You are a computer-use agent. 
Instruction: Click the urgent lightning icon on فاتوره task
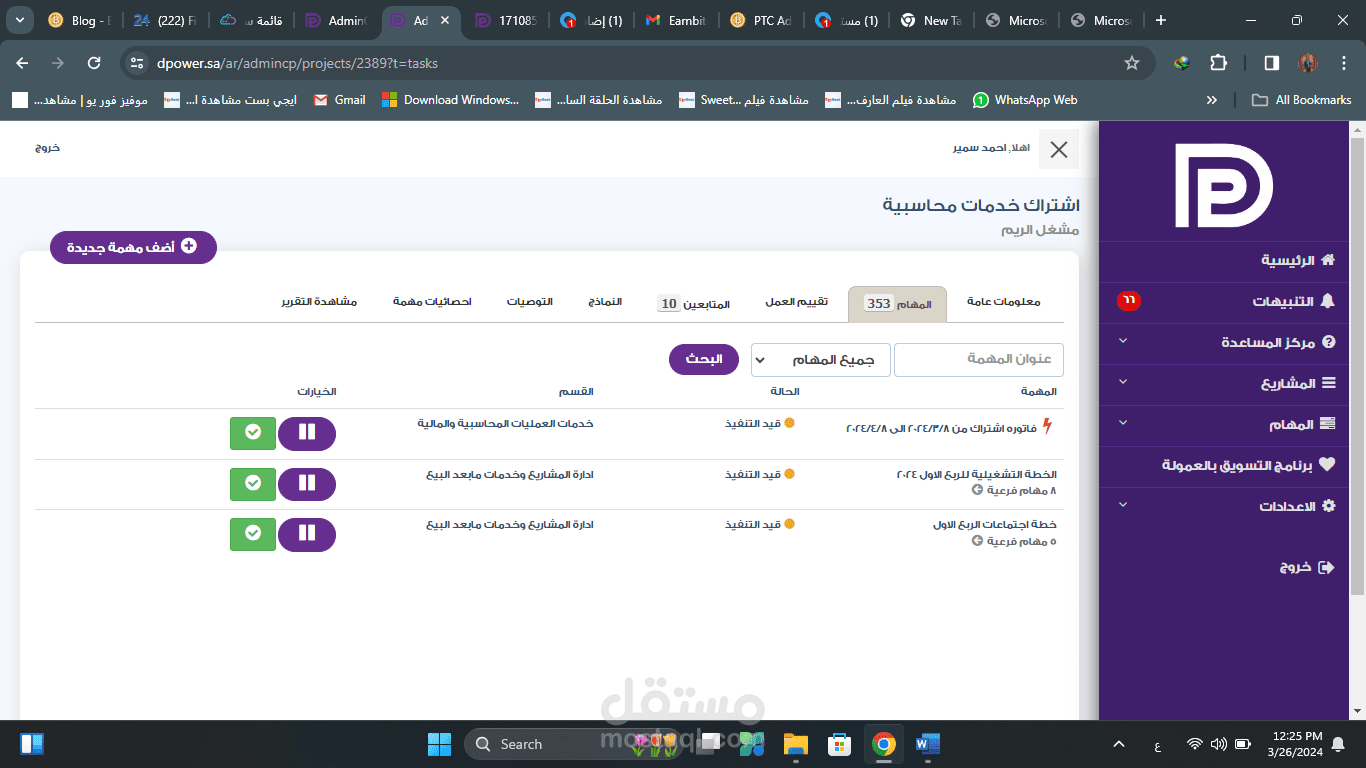pos(1048,427)
